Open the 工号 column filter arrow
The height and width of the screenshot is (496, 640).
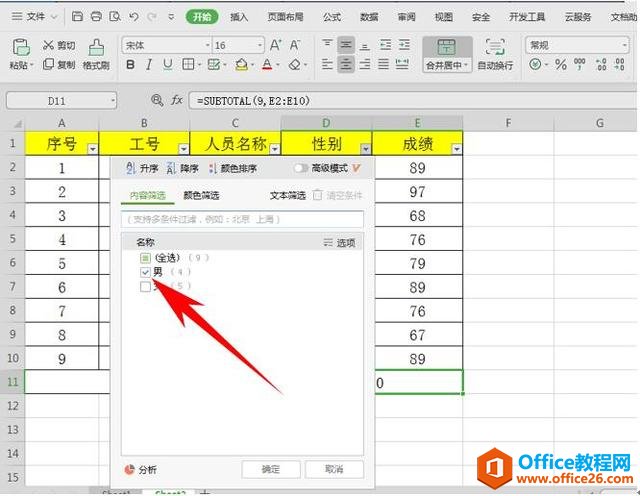(x=184, y=149)
